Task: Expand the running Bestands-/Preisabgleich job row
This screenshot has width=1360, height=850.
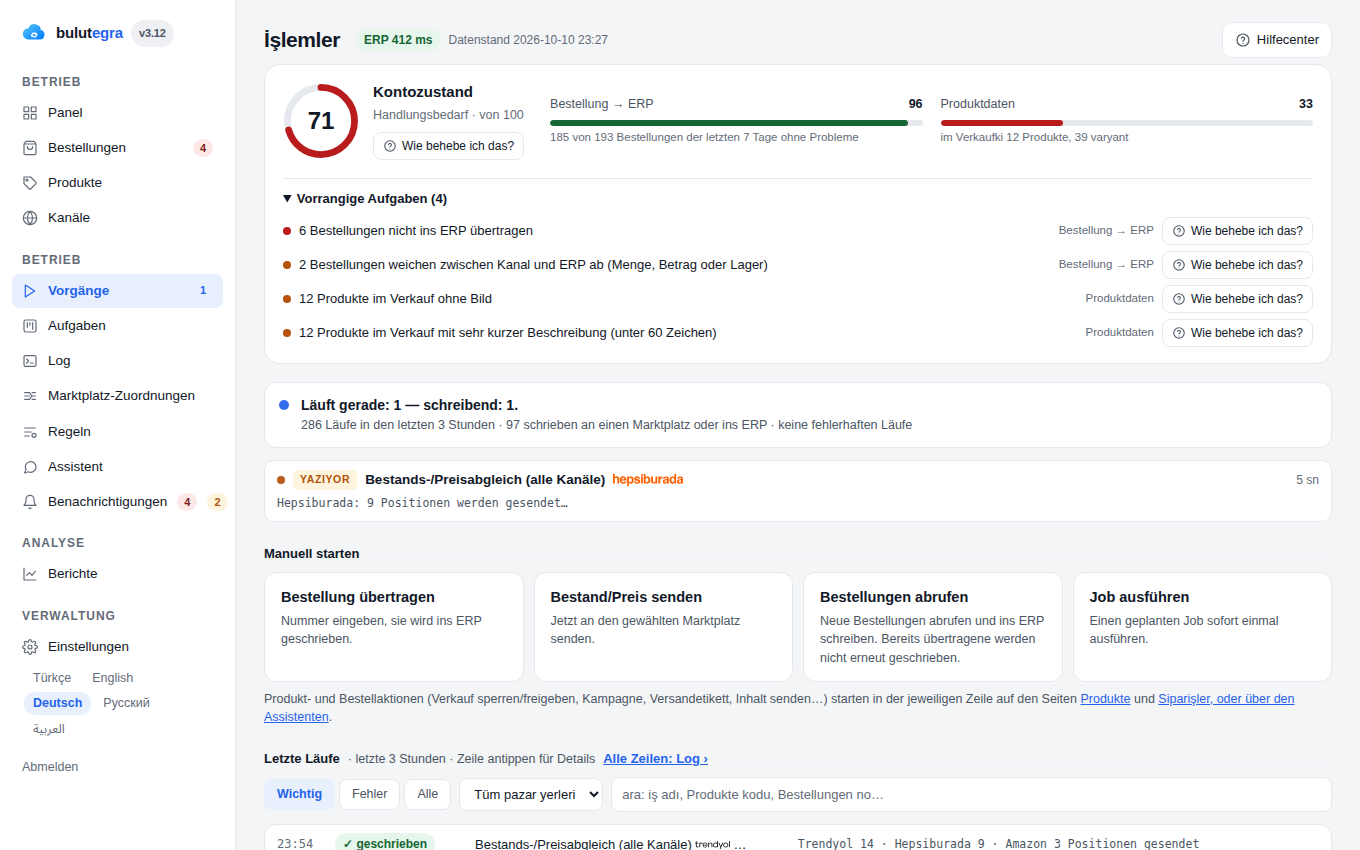Action: 798,491
